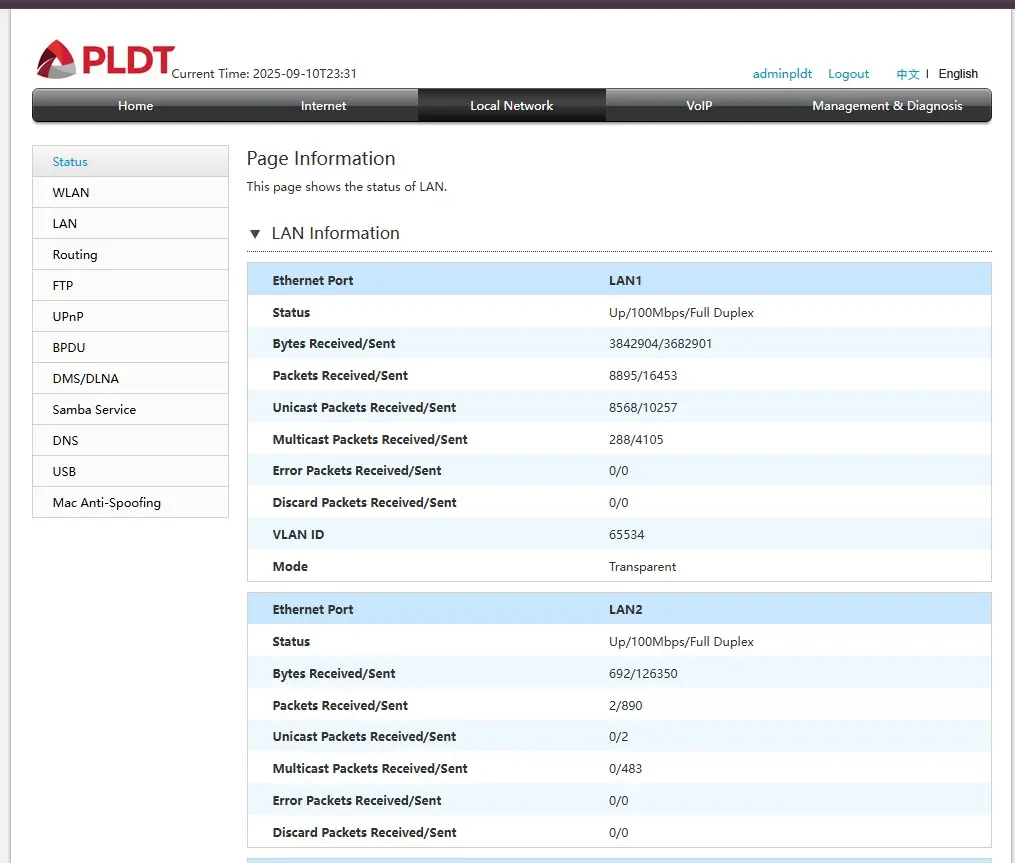
Task: Open DNS sidebar item
Action: pyautogui.click(x=130, y=441)
